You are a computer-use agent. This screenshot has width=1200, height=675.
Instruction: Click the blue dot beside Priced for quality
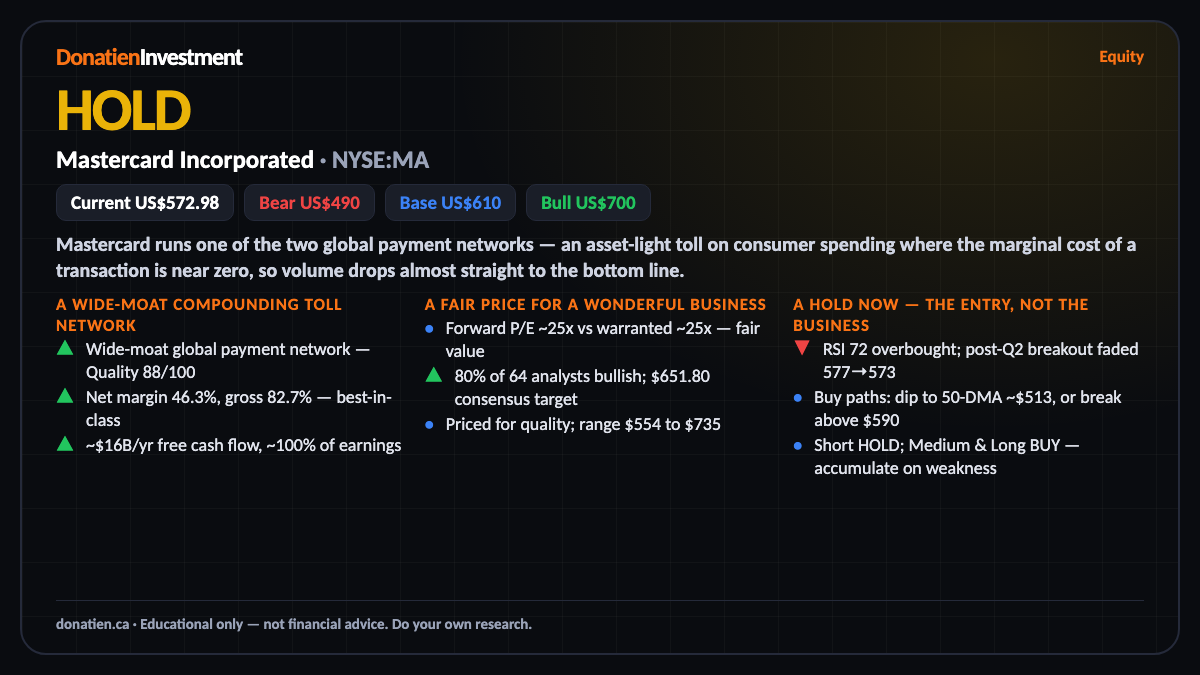429,424
